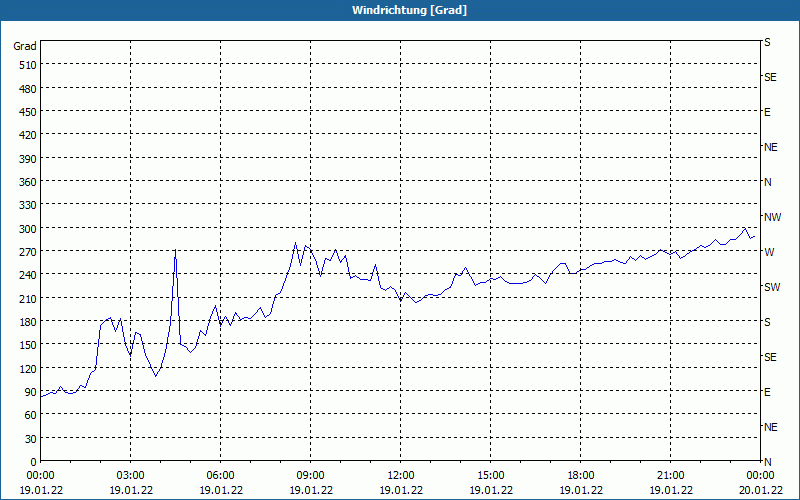800x500 pixels.
Task: Select the 210 y-axis label
Action: pyautogui.click(x=28, y=298)
